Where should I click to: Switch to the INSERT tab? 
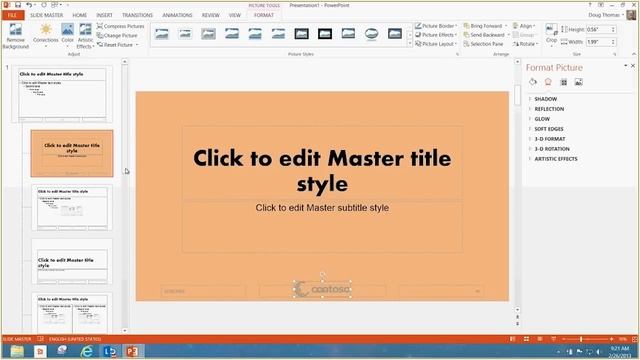coord(104,15)
